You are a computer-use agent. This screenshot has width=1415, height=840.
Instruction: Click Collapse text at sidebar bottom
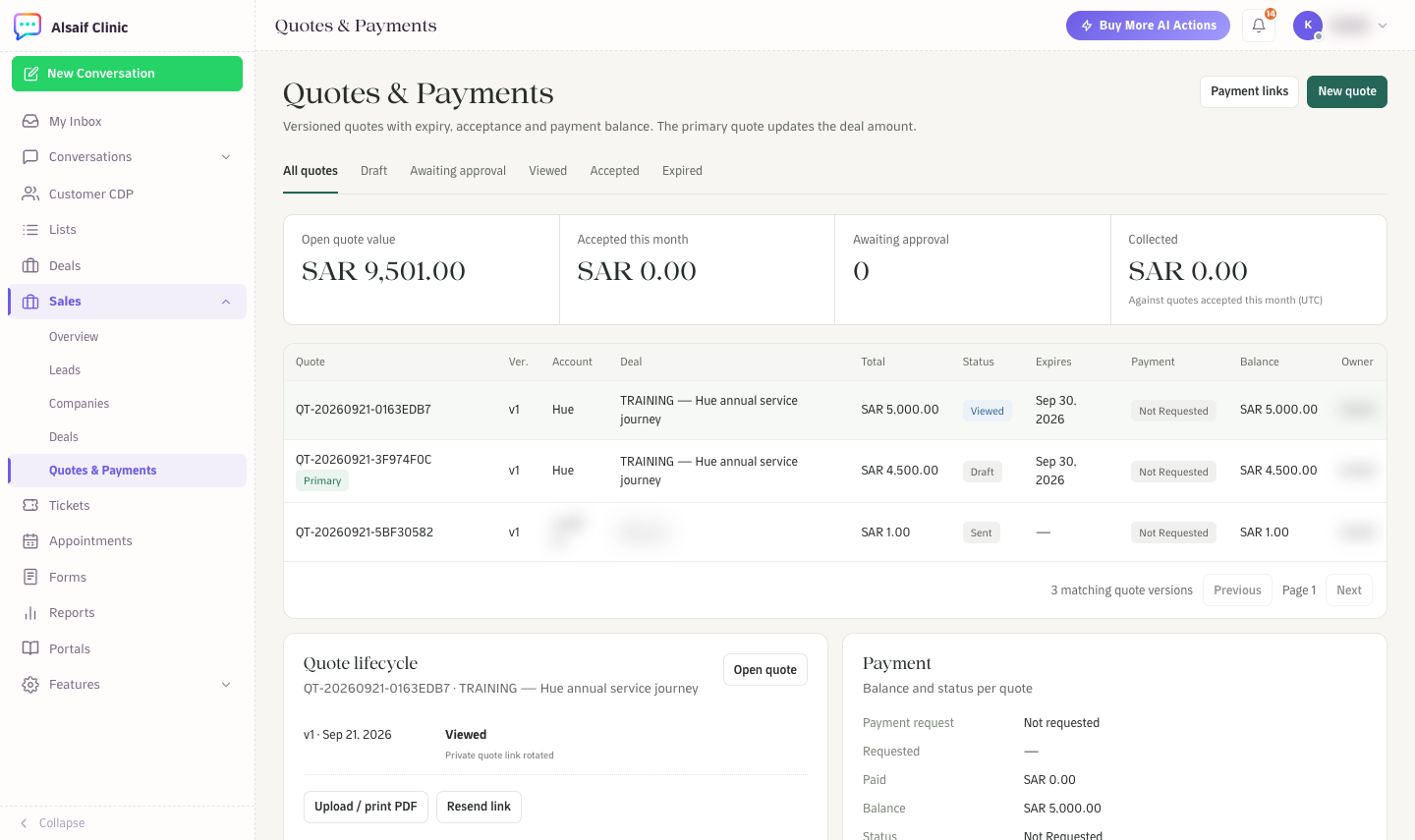click(x=62, y=823)
